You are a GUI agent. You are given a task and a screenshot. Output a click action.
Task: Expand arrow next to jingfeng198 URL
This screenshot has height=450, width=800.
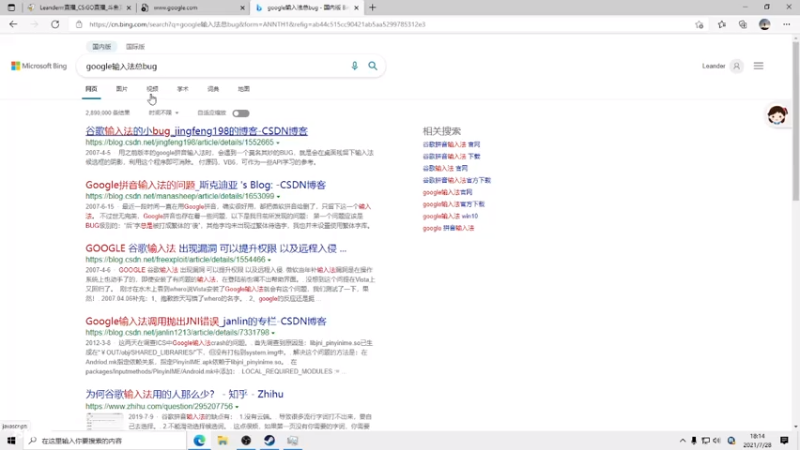(x=278, y=143)
